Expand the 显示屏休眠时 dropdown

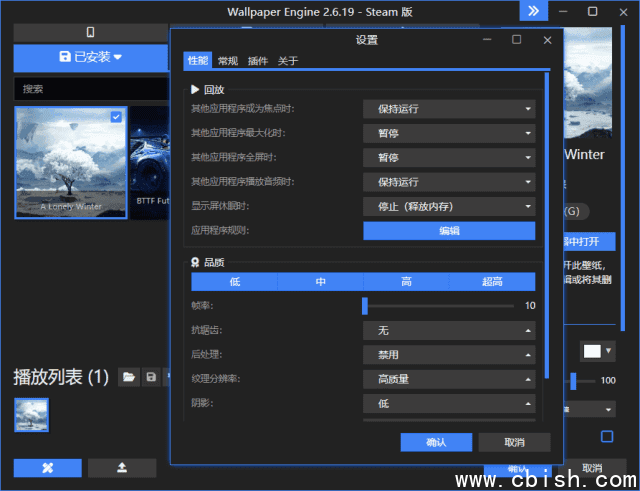(x=448, y=207)
